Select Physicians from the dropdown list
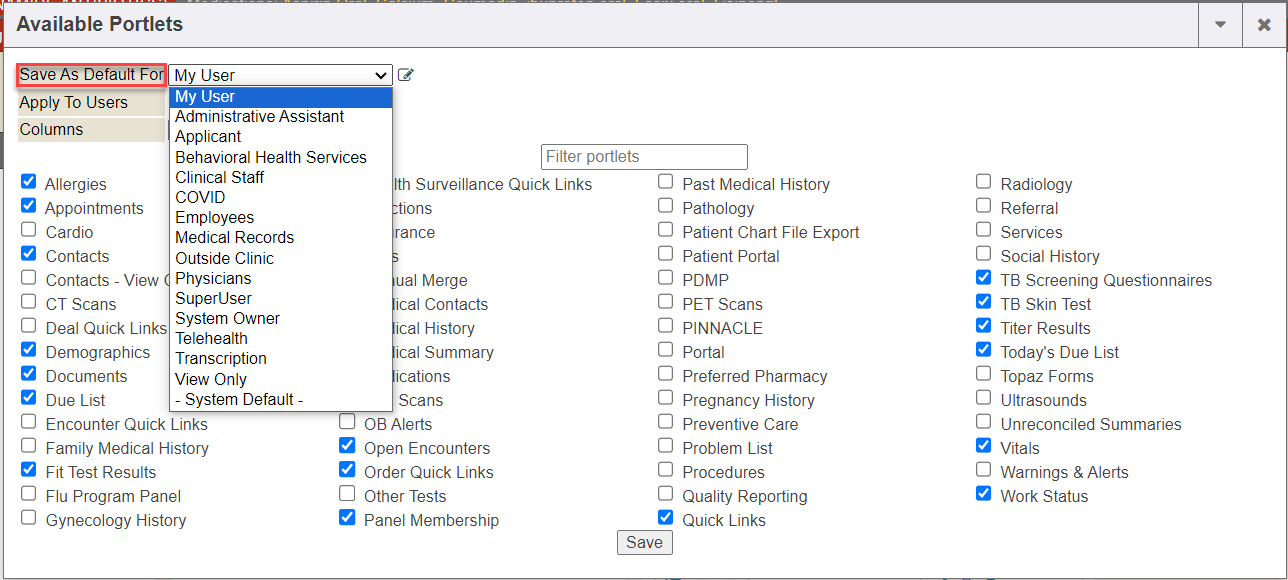 (213, 278)
